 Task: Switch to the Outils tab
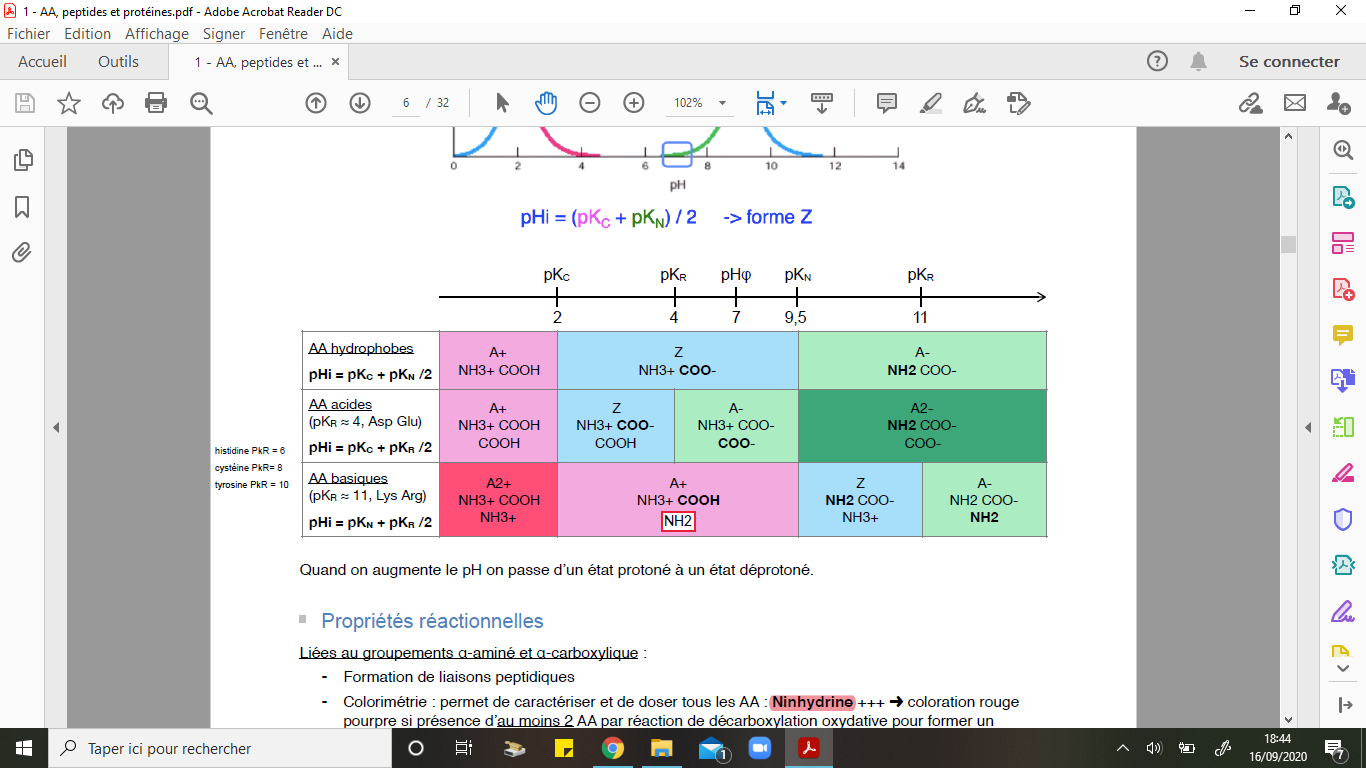118,61
